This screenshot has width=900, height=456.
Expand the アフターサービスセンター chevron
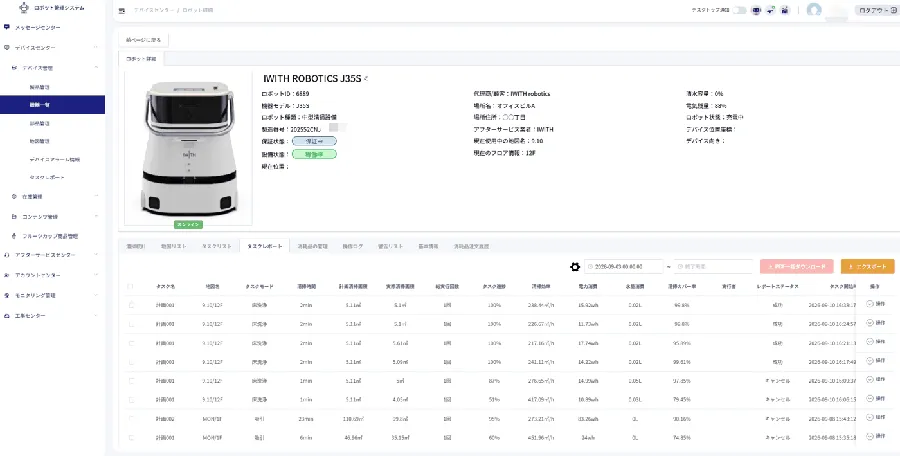pyautogui.click(x=96, y=254)
